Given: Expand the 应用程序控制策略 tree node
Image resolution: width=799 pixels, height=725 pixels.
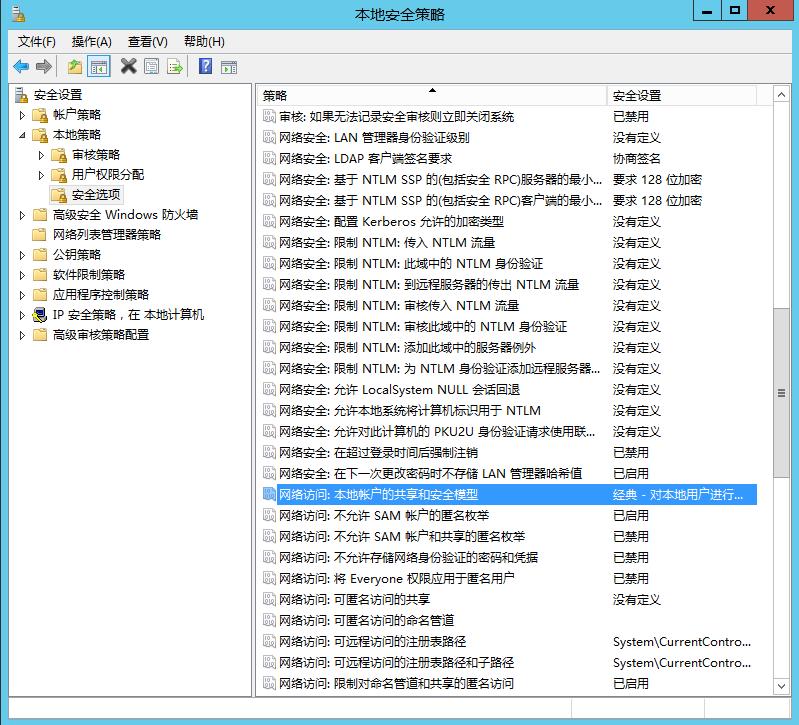Looking at the screenshot, I should click(x=22, y=295).
